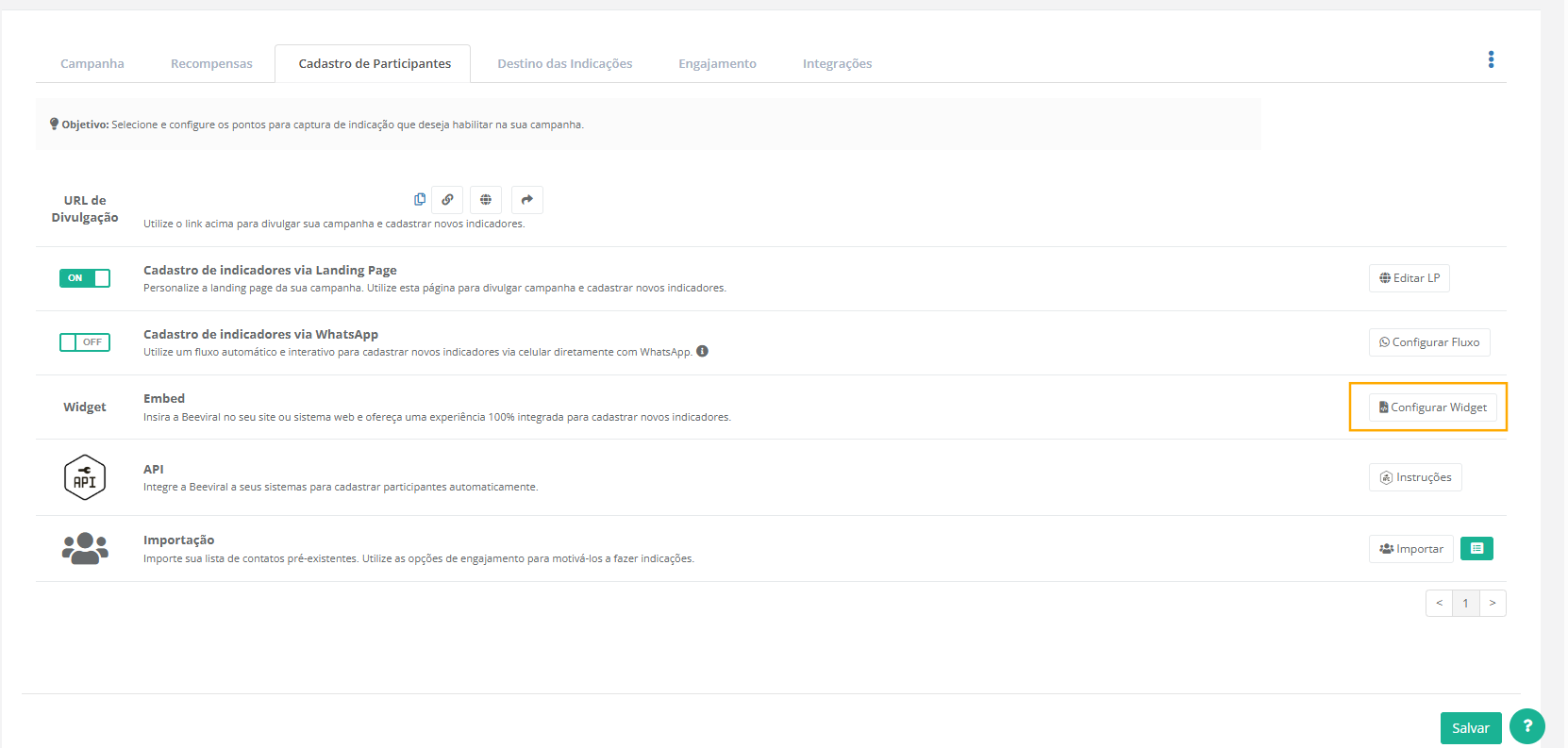Viewport: 1568px width, 748px height.
Task: Enable the WhatsApp OFF toggle
Action: tap(85, 342)
